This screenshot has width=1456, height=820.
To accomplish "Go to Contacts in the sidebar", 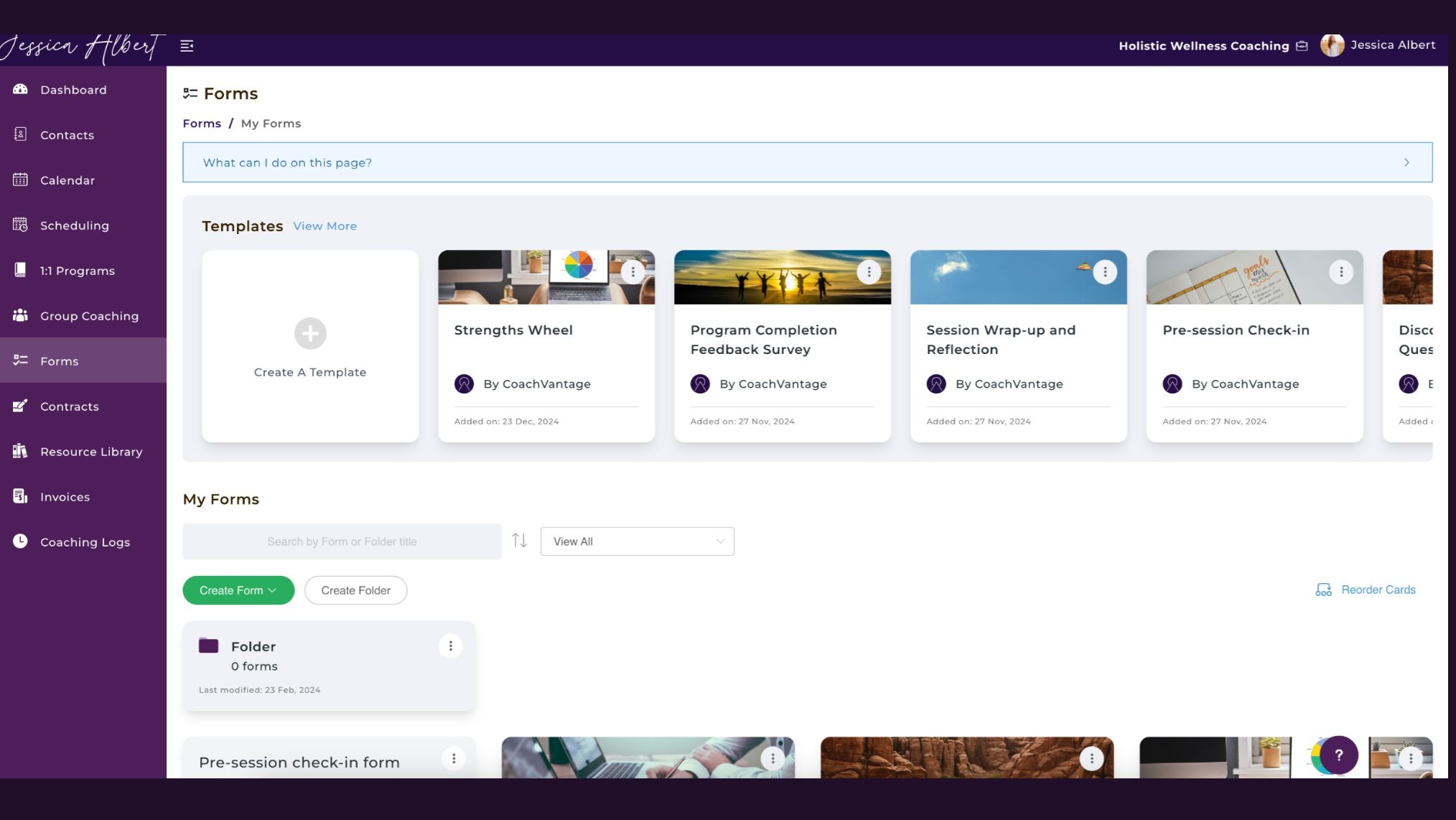I will (83, 135).
